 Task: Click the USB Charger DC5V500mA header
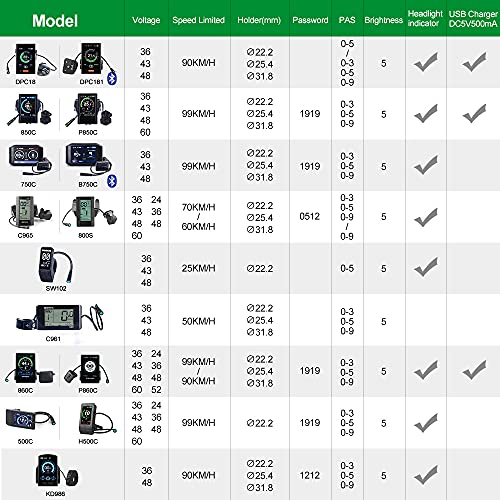(473, 19)
